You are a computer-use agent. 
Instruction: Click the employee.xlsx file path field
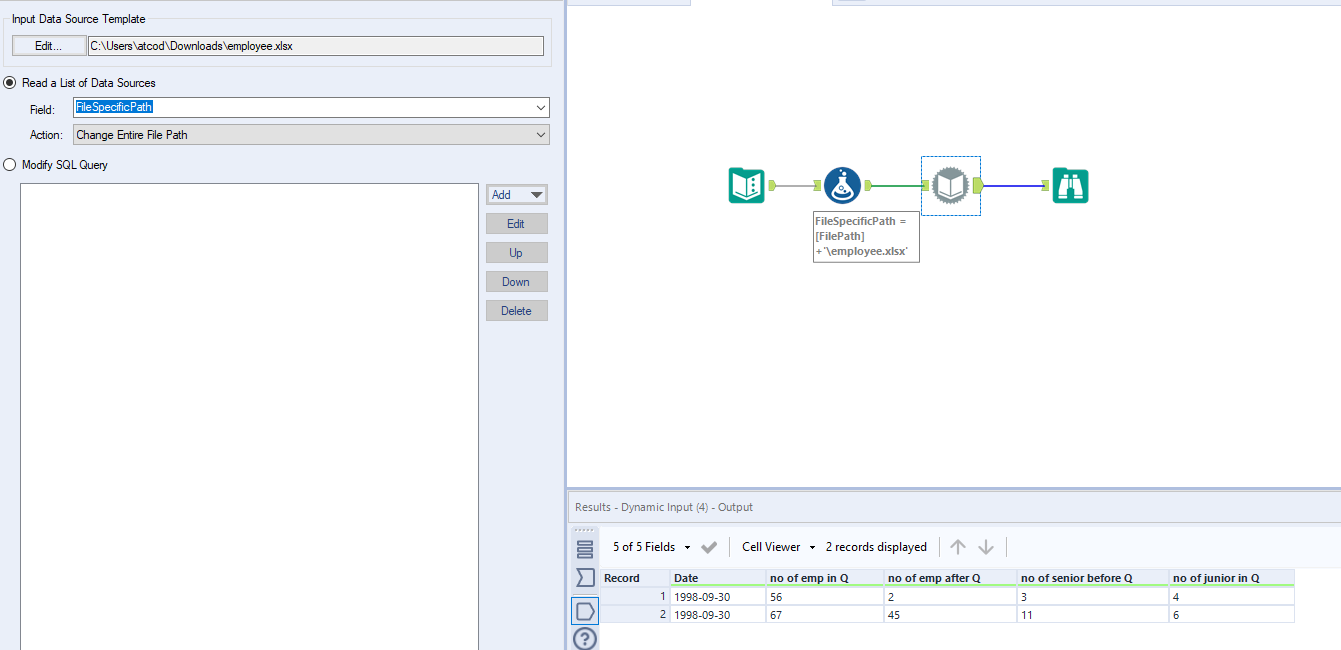(315, 45)
